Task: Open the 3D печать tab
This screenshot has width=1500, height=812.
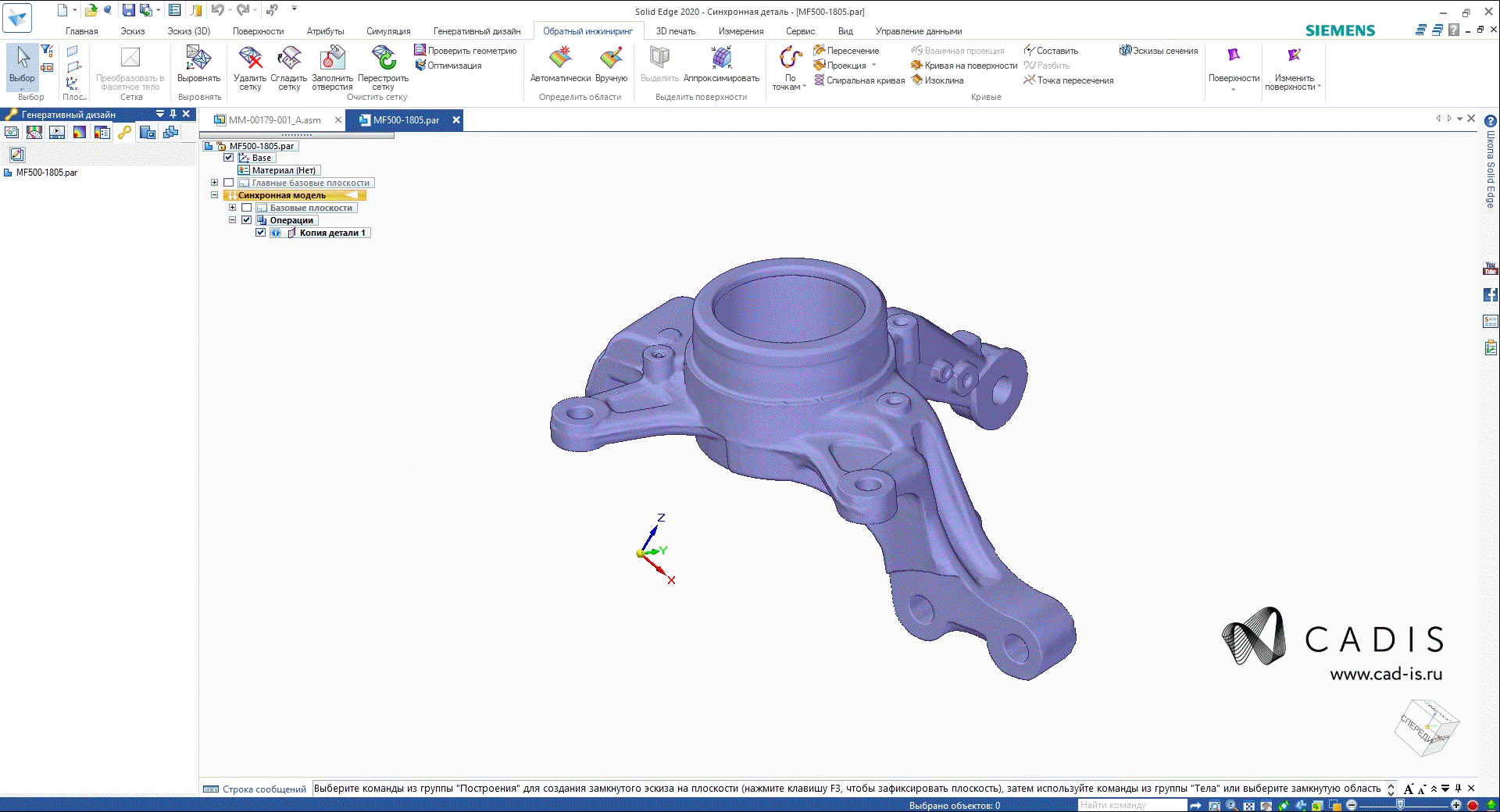Action: point(675,31)
